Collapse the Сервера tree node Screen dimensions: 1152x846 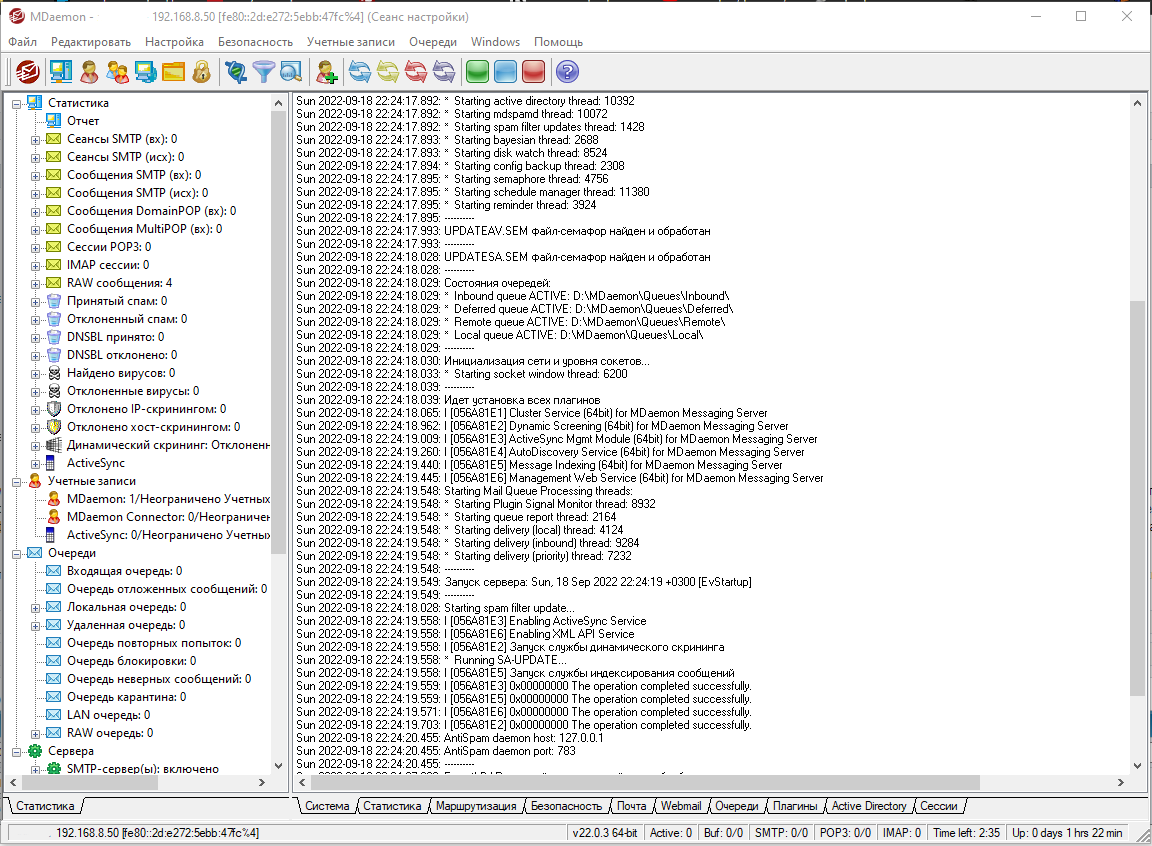tap(16, 752)
